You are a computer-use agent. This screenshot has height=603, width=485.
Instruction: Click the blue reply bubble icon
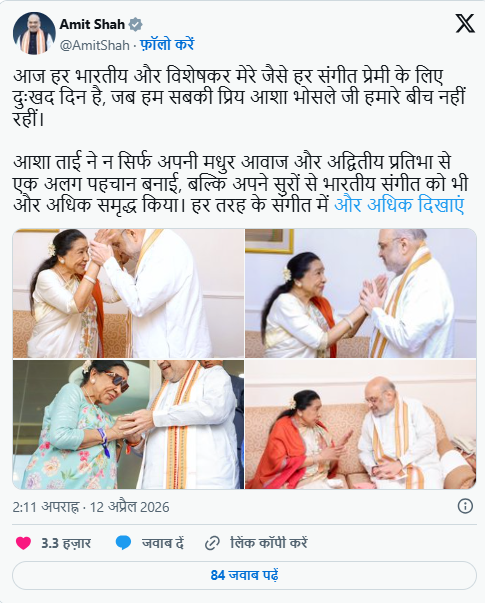[123, 543]
